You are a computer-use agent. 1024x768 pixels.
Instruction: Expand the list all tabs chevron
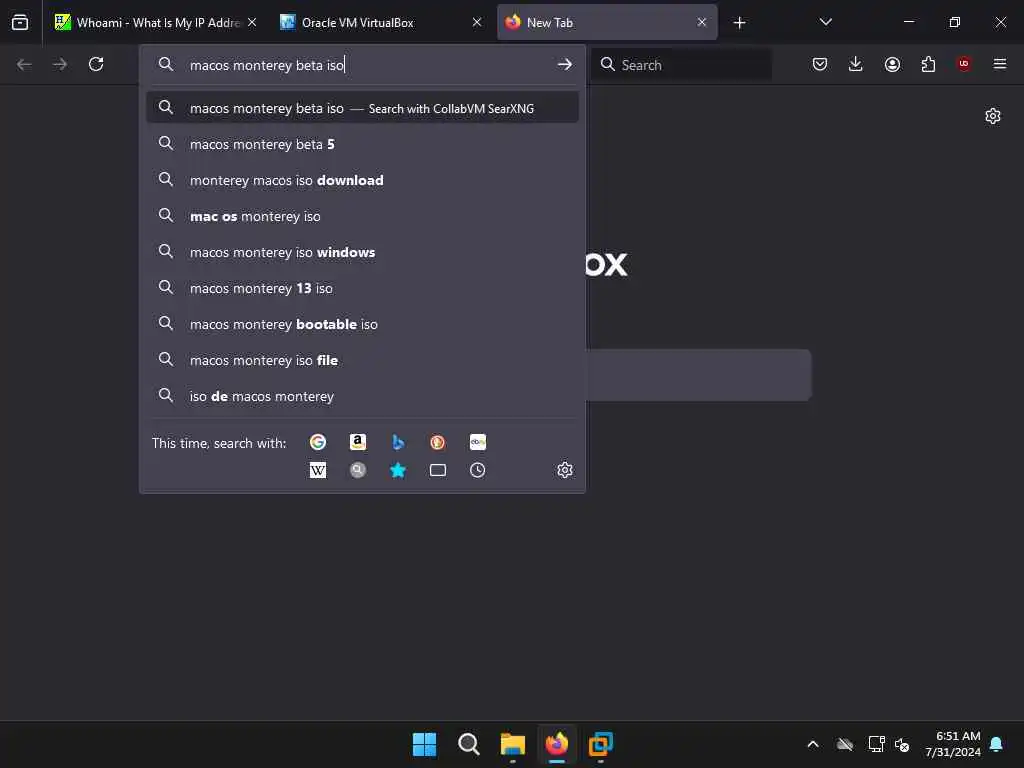tap(825, 22)
